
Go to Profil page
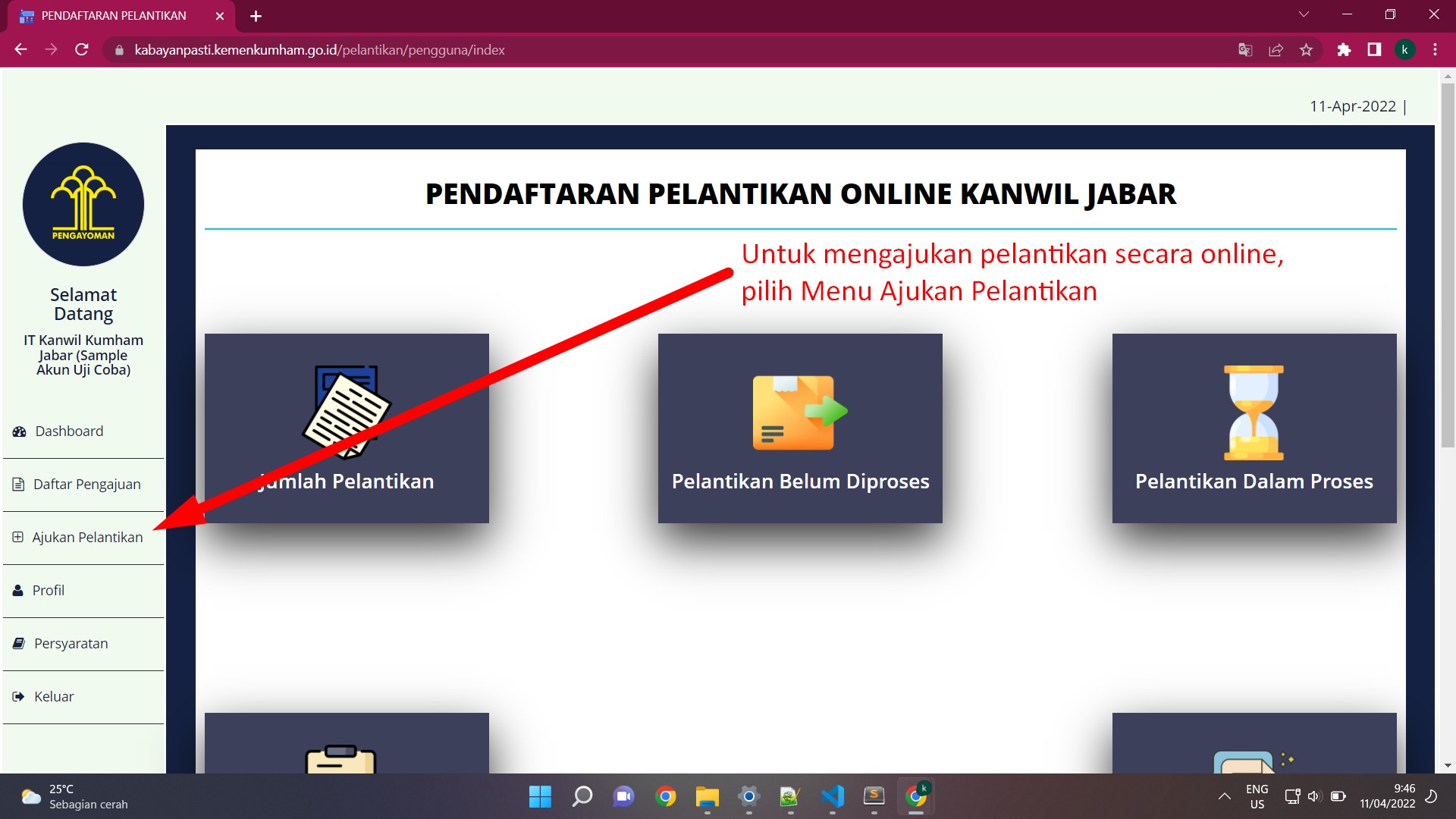(x=48, y=591)
